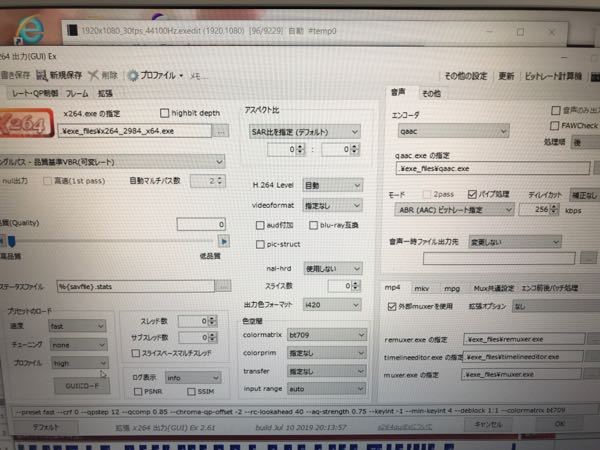Uncheck パイプ処理 checkbox

(472, 194)
